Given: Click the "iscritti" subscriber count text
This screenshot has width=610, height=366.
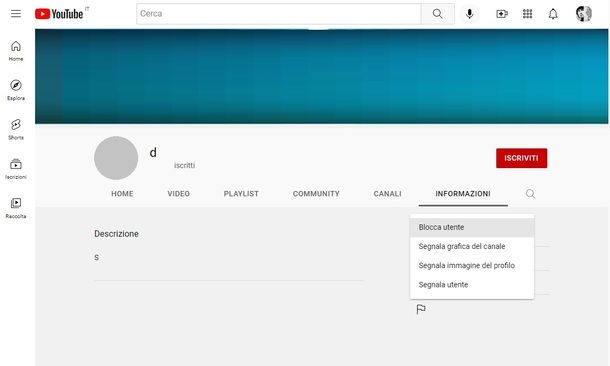Looking at the screenshot, I should point(184,165).
